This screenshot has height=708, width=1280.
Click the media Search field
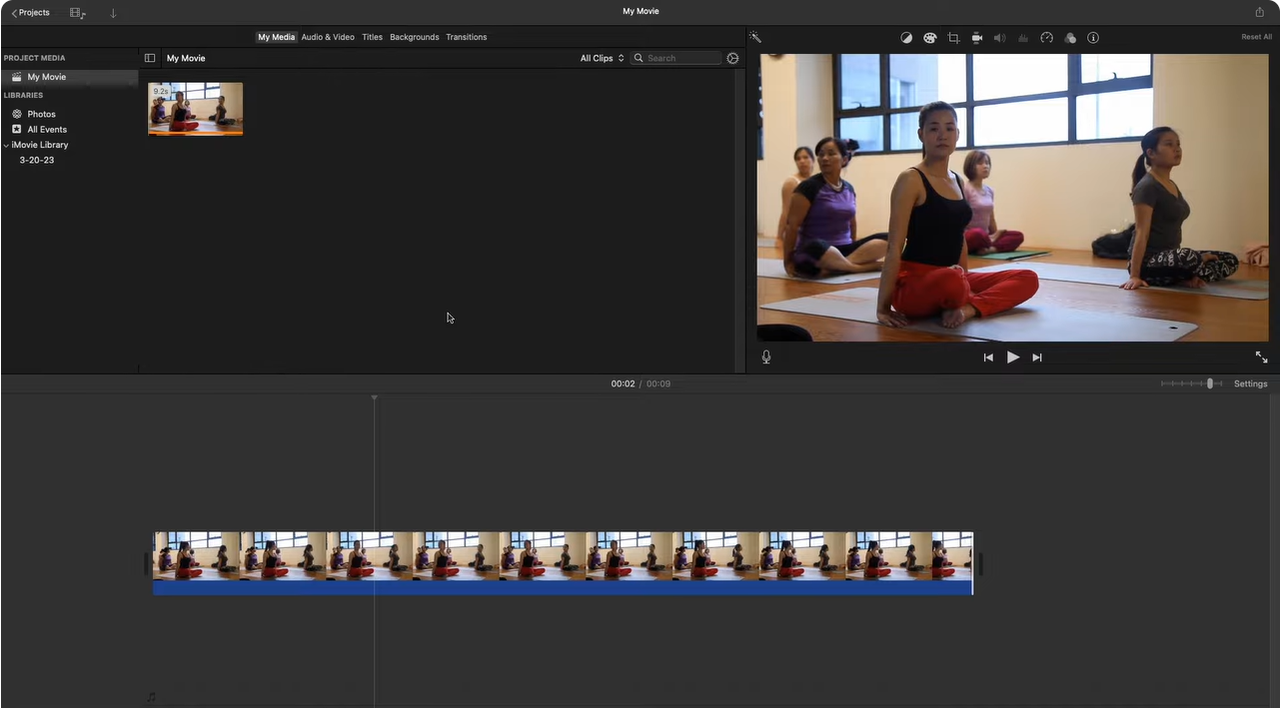(676, 58)
